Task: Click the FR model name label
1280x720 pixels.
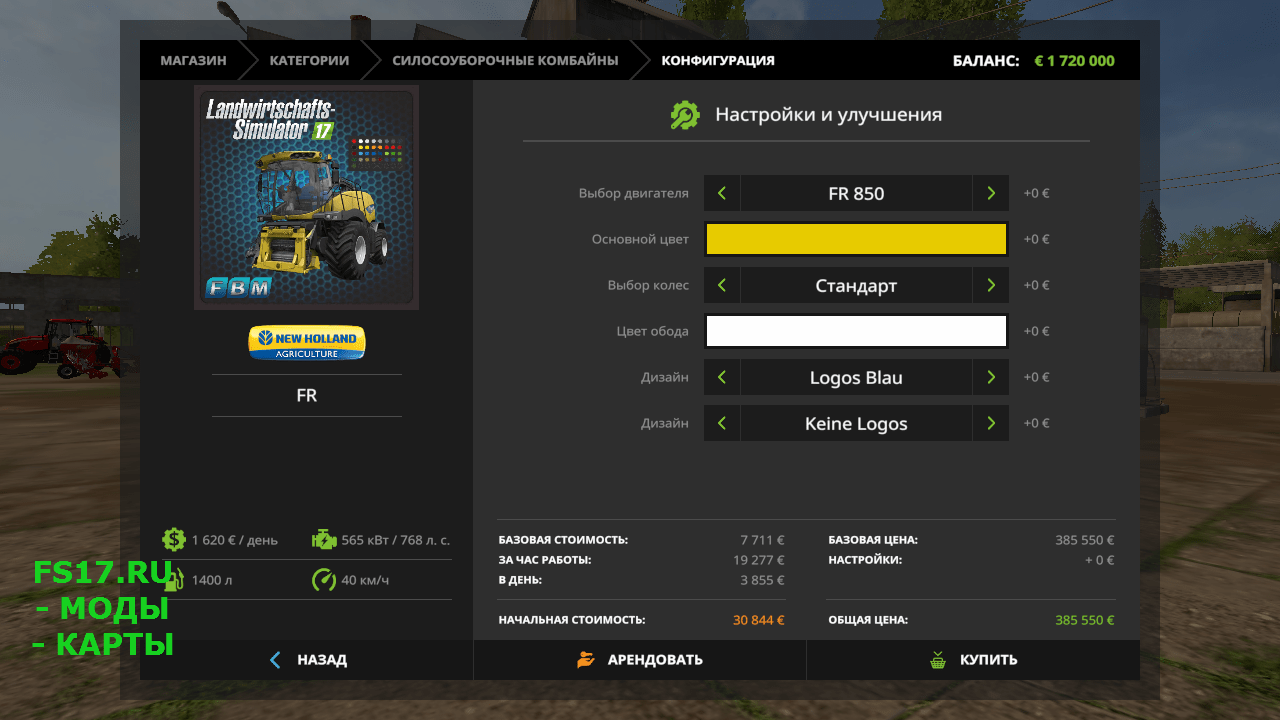Action: pyautogui.click(x=307, y=395)
